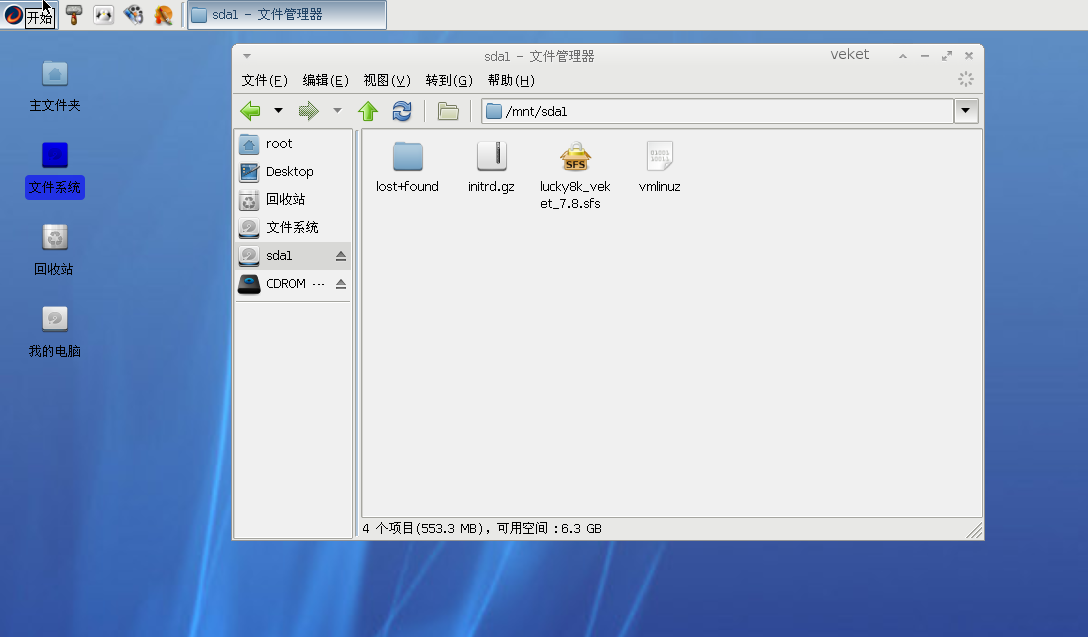Click the 开始 start menu button
The width and height of the screenshot is (1088, 637).
click(29, 15)
